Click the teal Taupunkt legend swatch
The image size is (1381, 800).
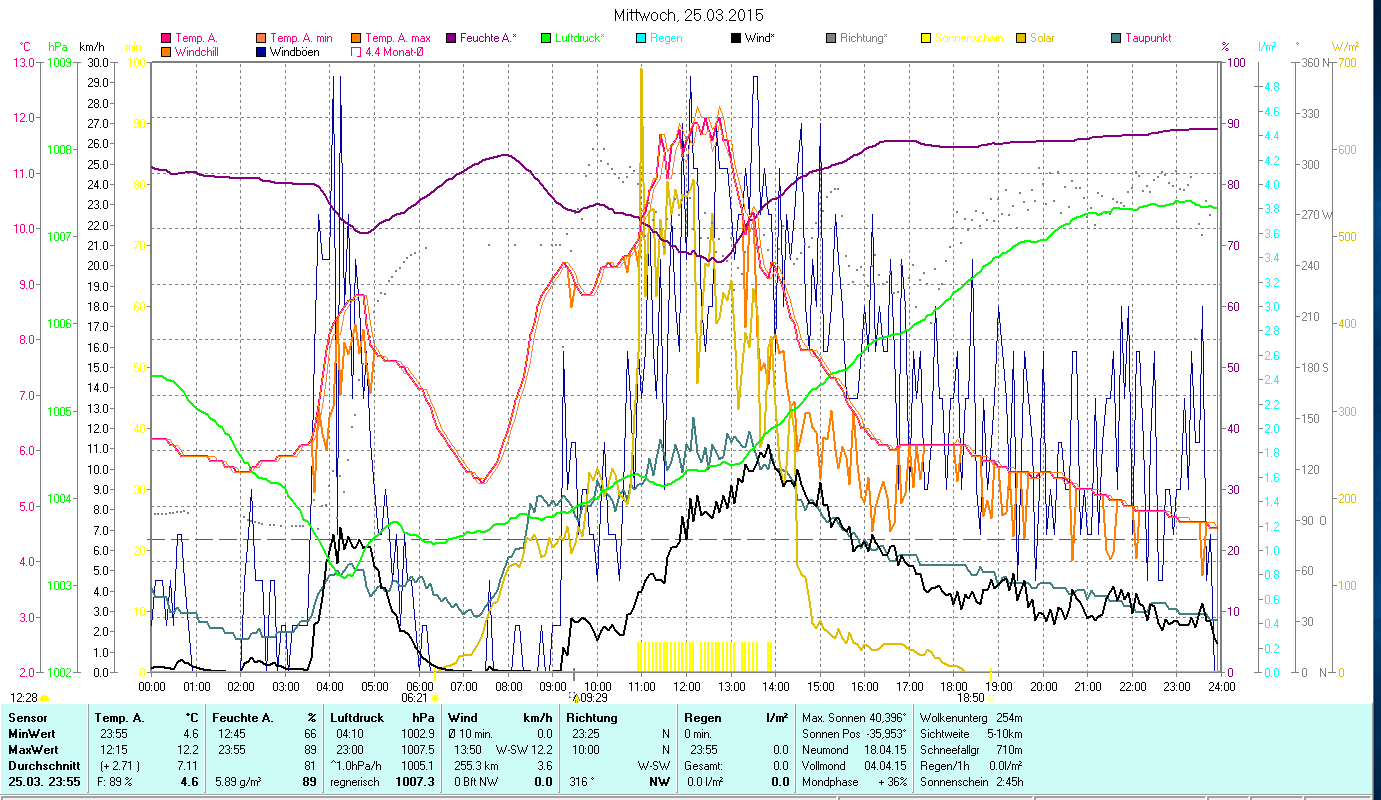coord(1115,39)
